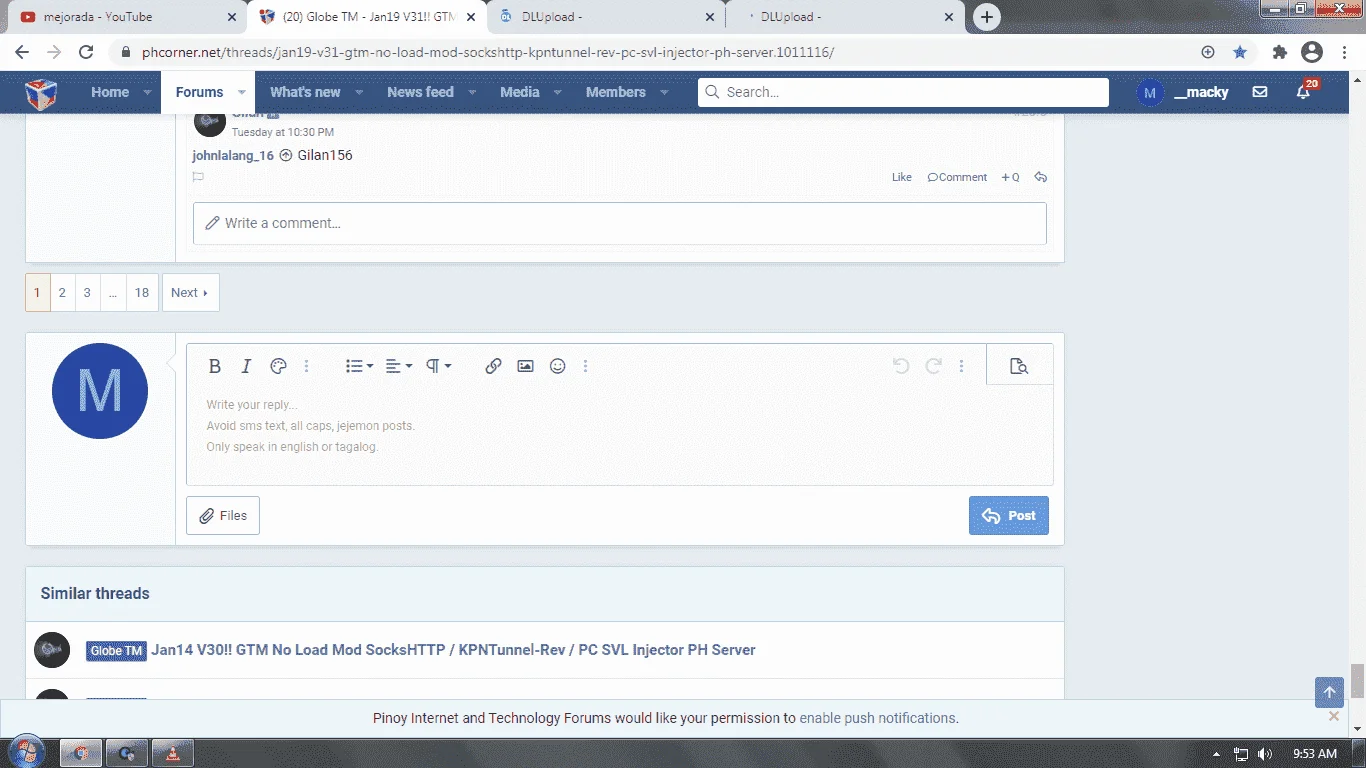This screenshot has width=1366, height=768.
Task: Open the volume control in system tray
Action: [x=1265, y=754]
